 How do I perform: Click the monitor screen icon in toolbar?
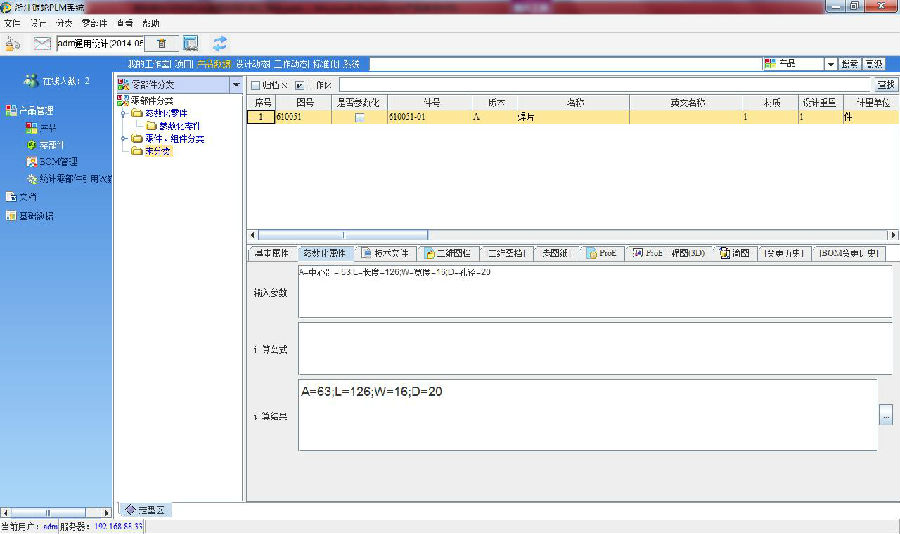[191, 43]
